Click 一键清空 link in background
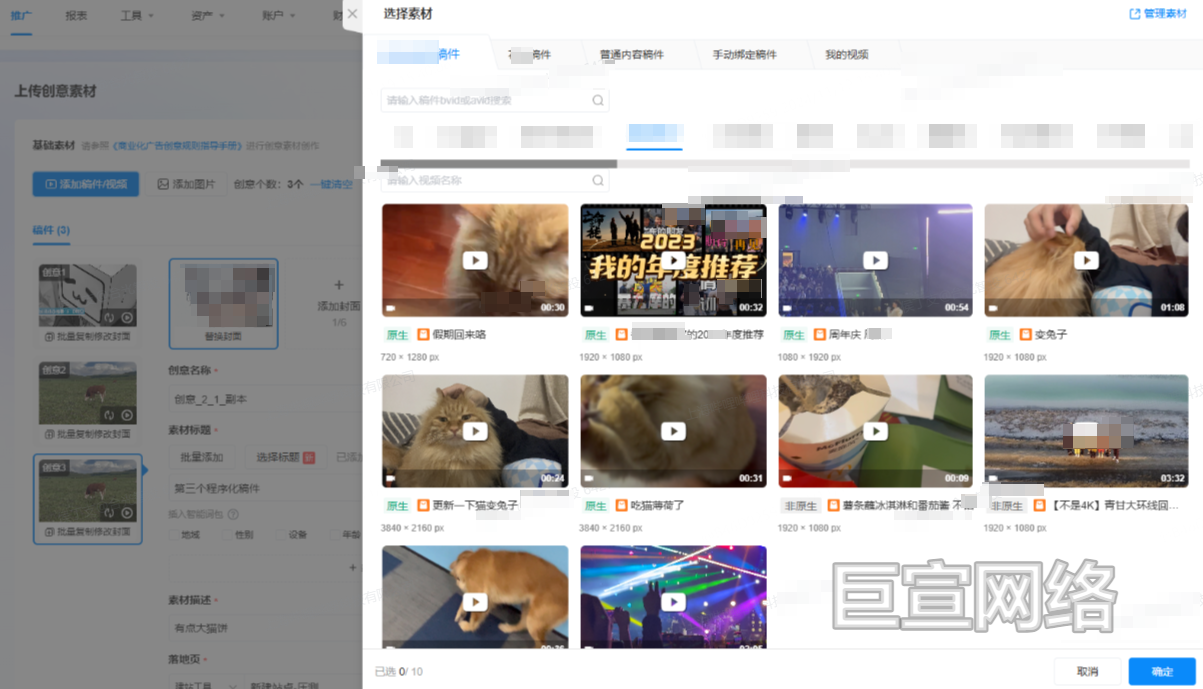This screenshot has height=689, width=1203. coord(331,184)
